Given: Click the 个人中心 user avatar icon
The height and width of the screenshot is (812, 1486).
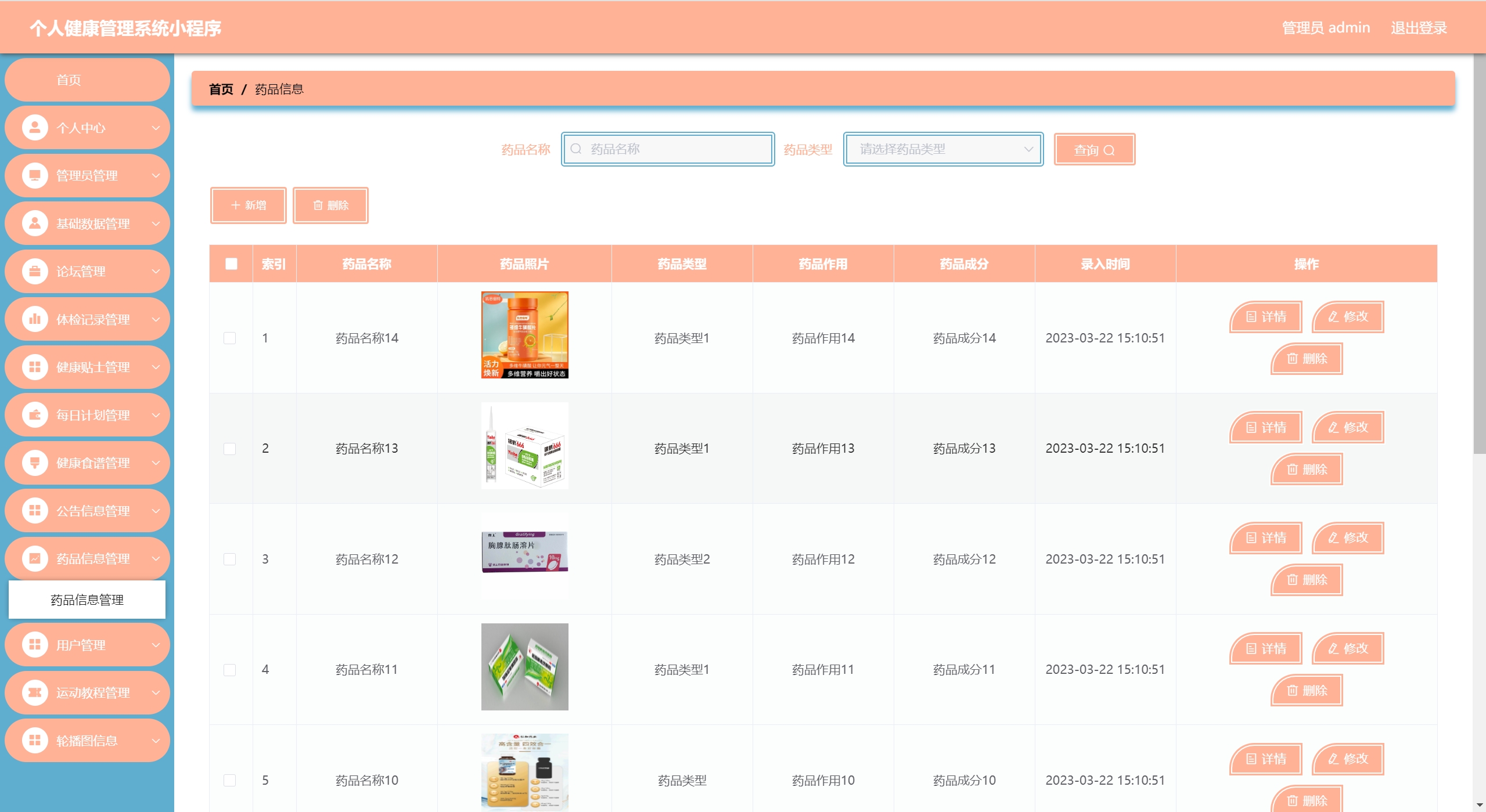Looking at the screenshot, I should click(35, 128).
